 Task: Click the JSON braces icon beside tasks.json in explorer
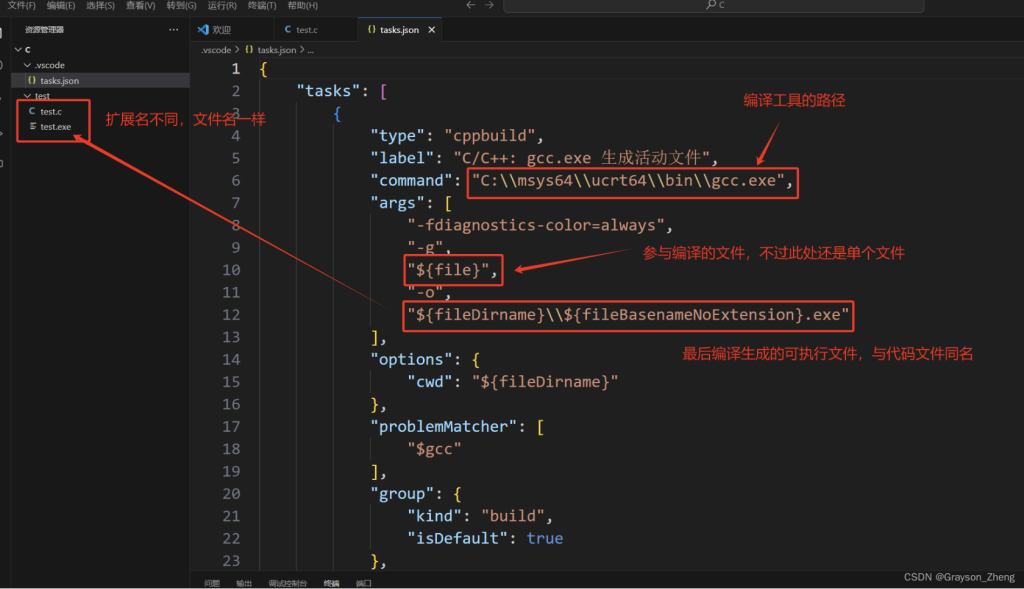(x=32, y=80)
